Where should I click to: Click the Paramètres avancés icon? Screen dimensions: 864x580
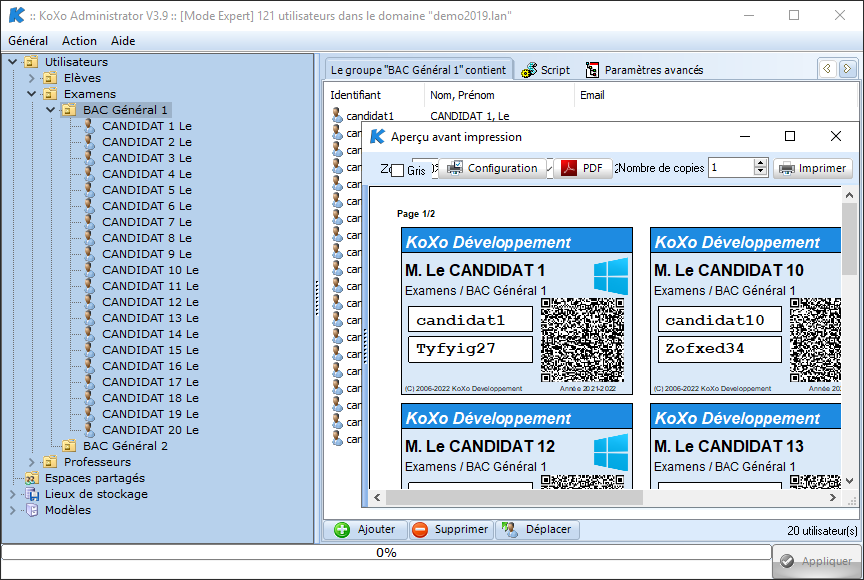point(592,70)
